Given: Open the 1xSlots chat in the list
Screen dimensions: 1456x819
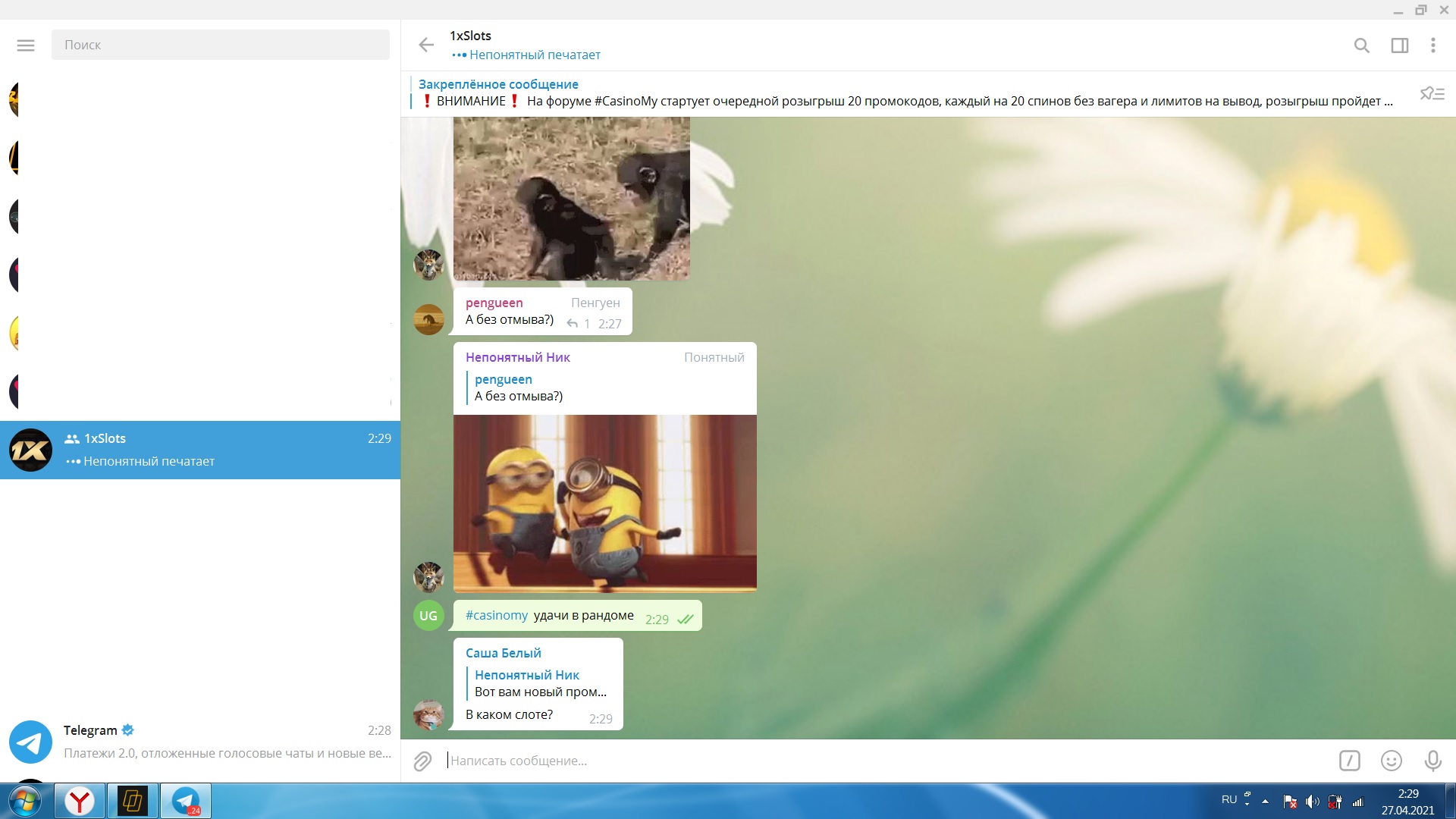Looking at the screenshot, I should coord(200,450).
